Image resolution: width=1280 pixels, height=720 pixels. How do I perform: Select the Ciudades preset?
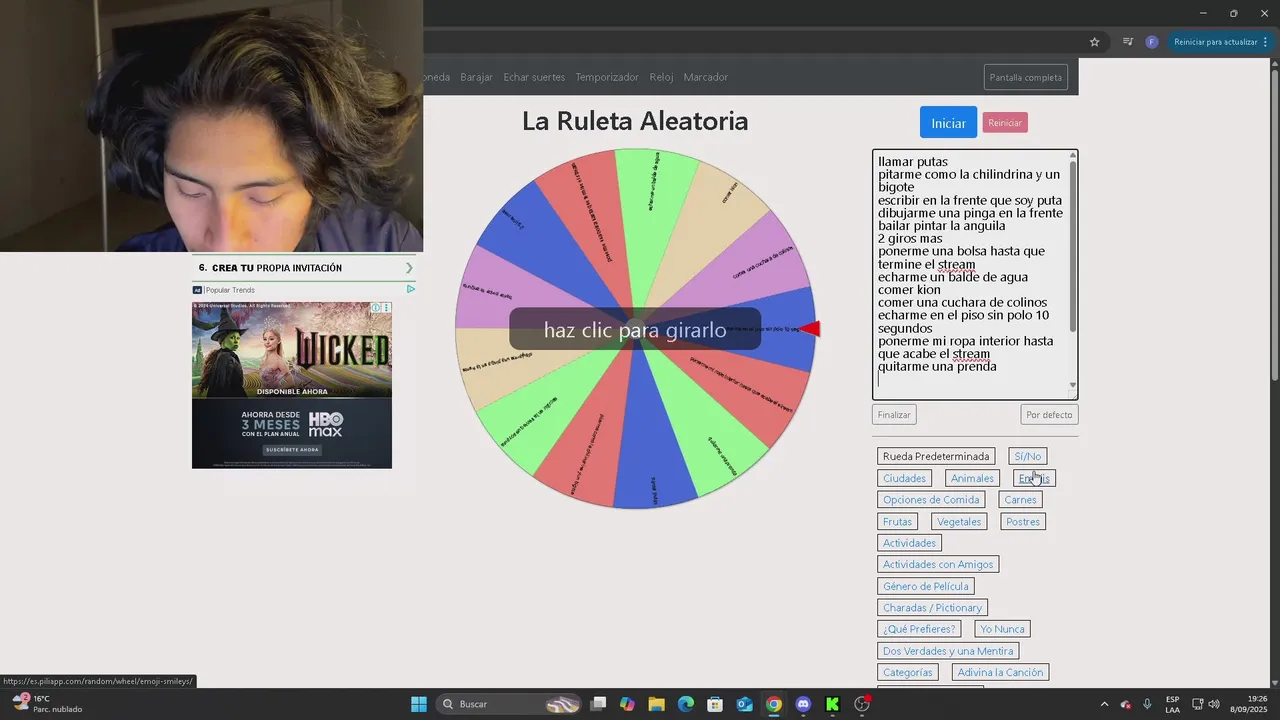(904, 478)
